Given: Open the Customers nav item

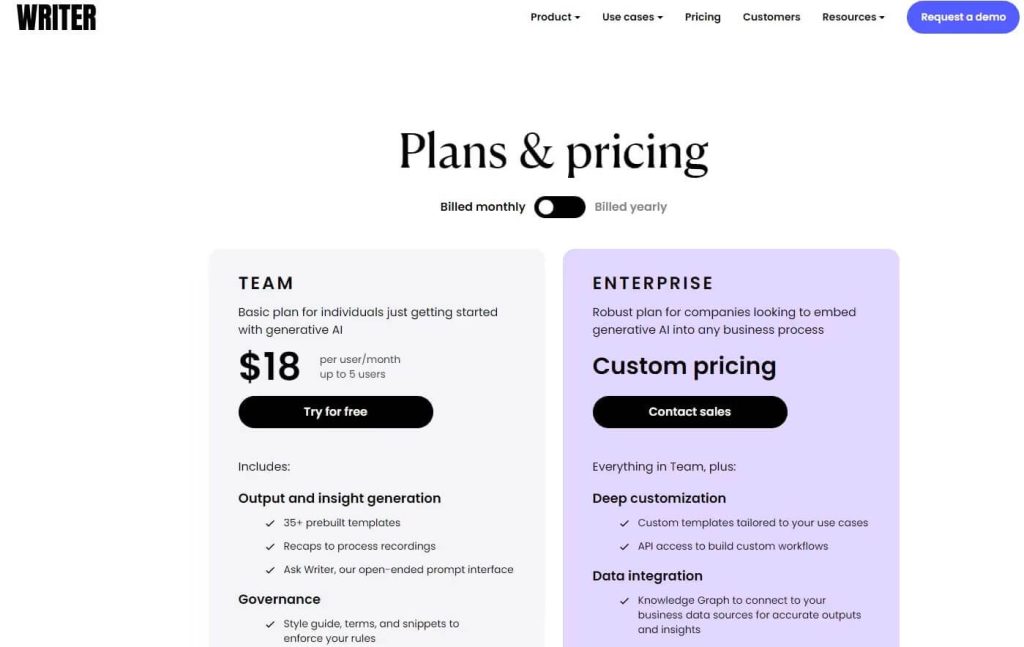Looking at the screenshot, I should pyautogui.click(x=771, y=17).
